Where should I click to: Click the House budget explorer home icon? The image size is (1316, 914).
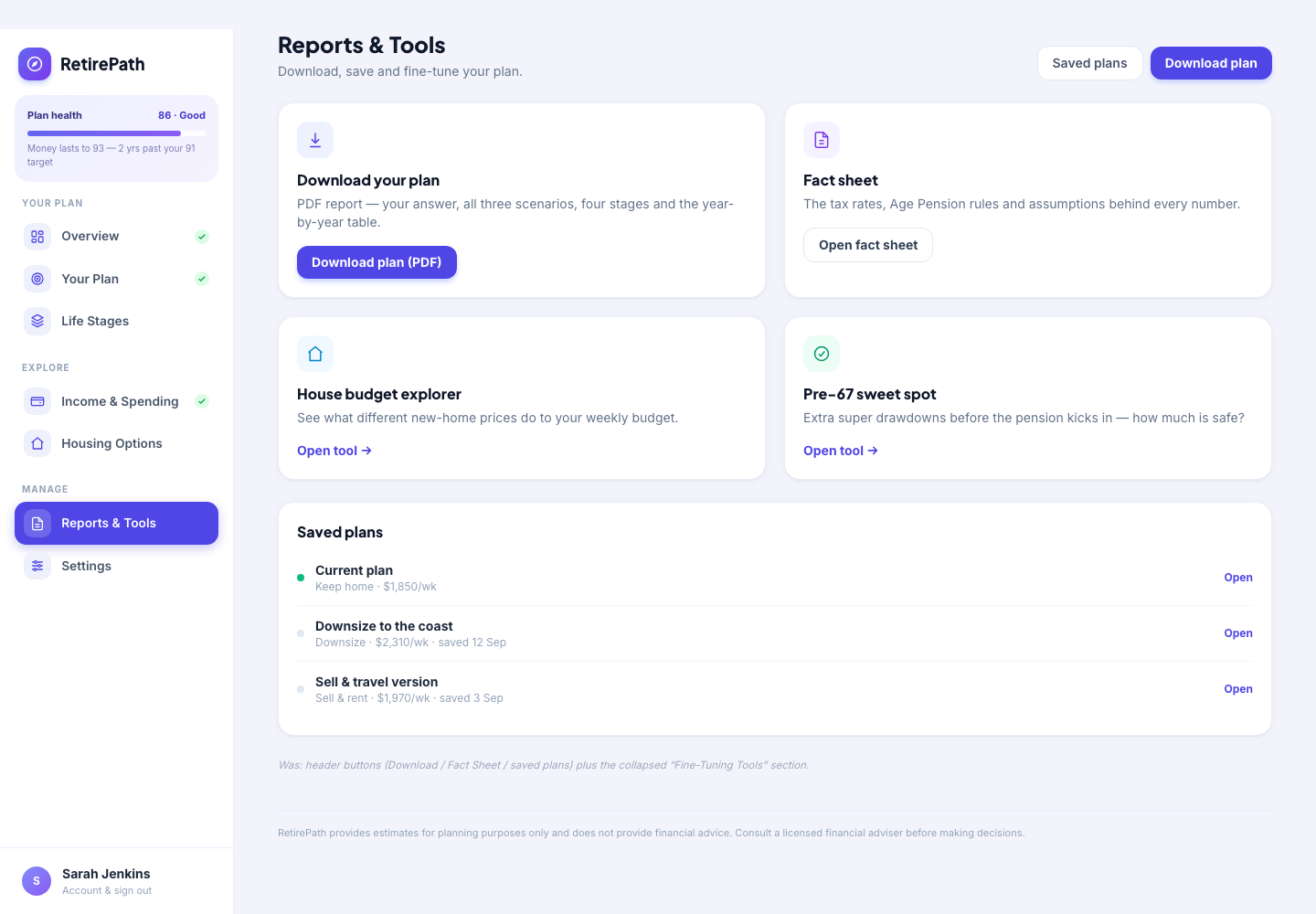[x=315, y=354]
